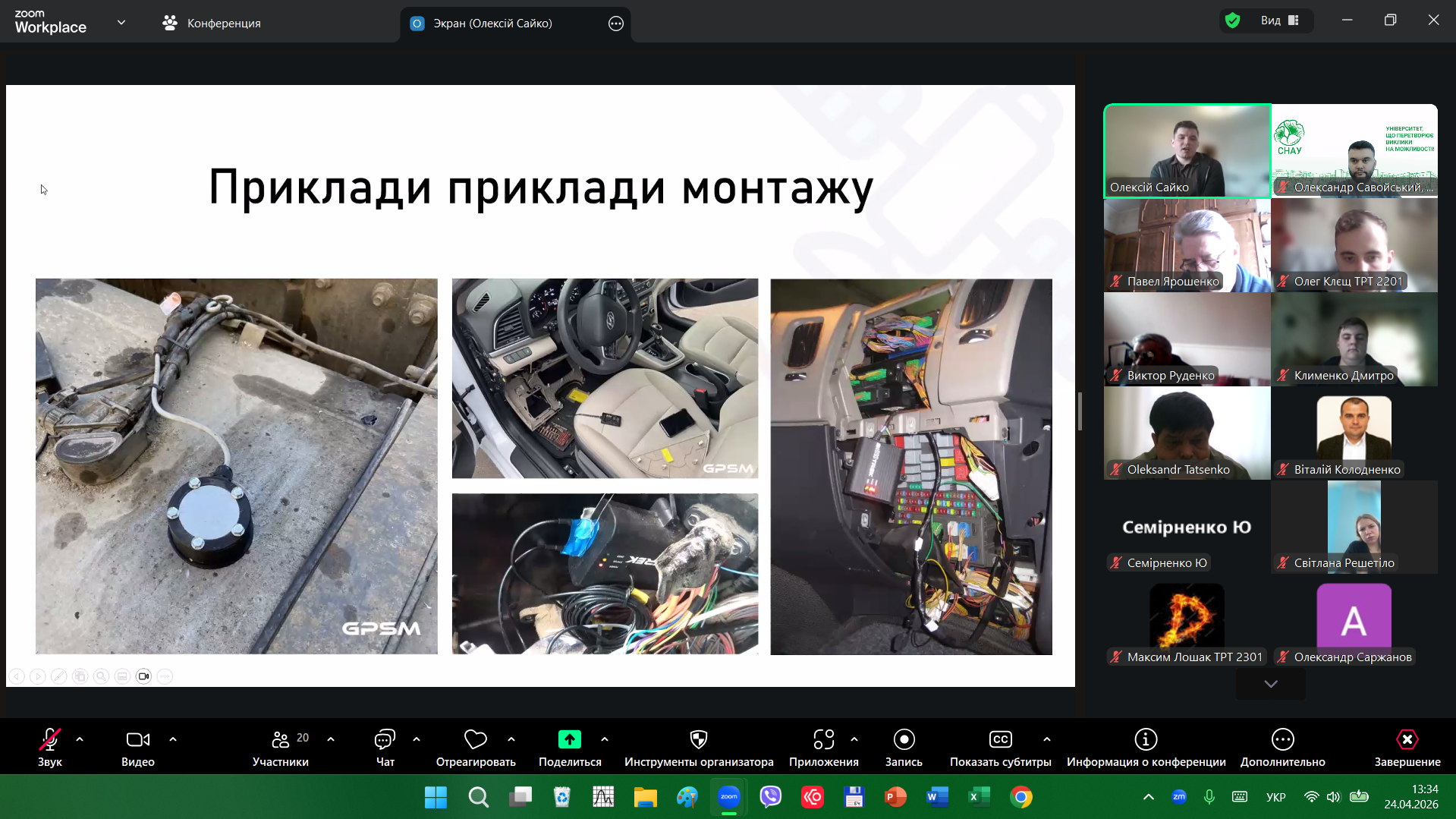Toggle camera with the Видео button
This screenshot has width=1456, height=819.
coord(137,740)
